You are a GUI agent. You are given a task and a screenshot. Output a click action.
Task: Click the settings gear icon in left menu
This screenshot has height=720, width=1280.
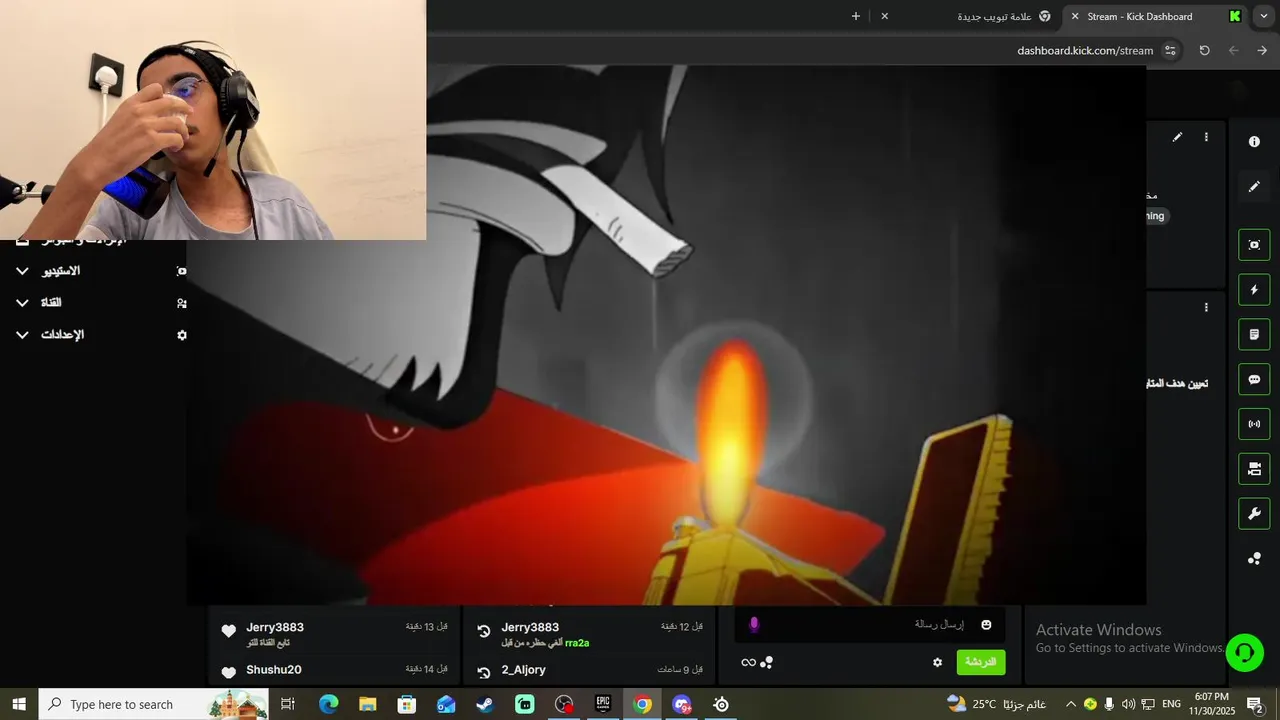click(x=181, y=335)
